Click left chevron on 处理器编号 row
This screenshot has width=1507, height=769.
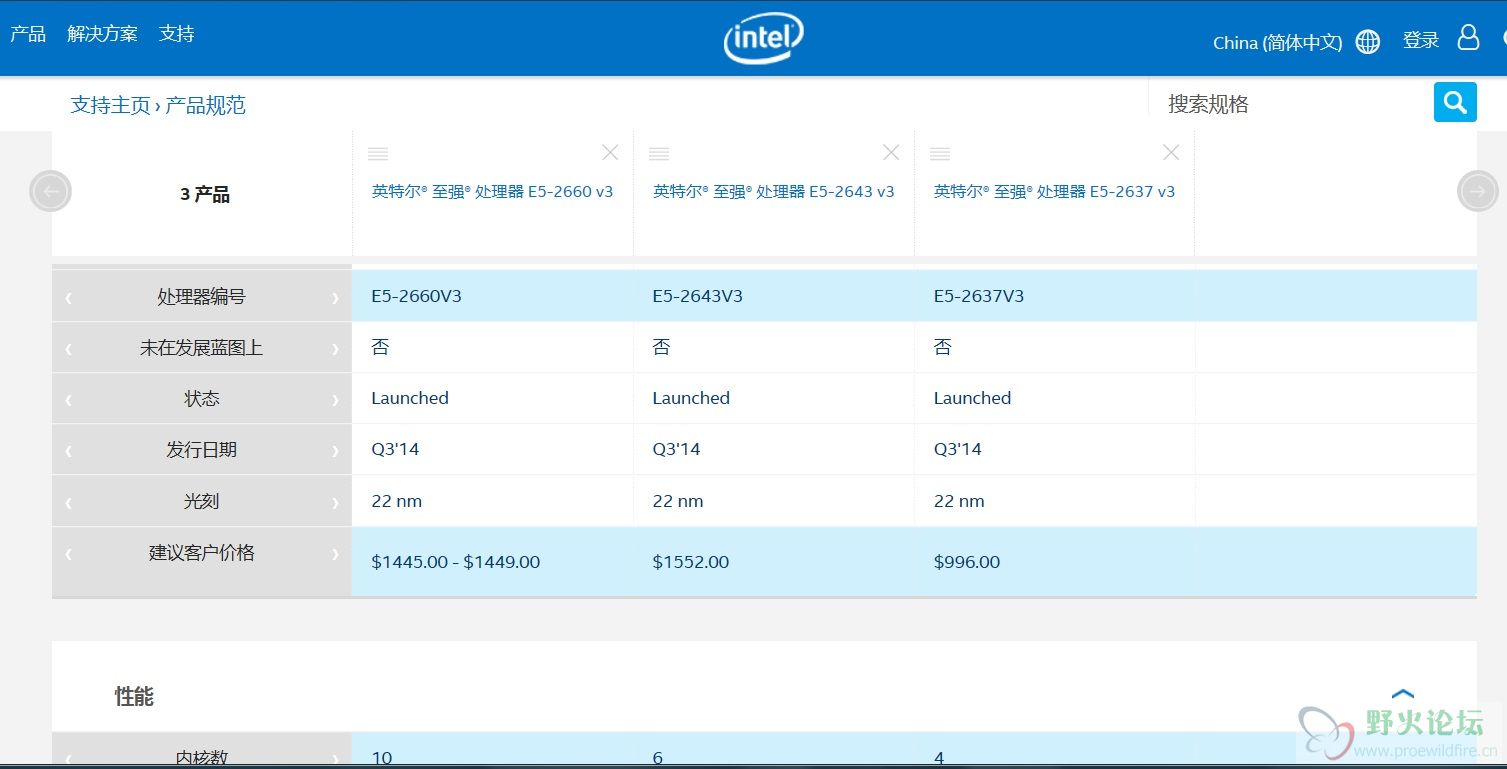68,297
